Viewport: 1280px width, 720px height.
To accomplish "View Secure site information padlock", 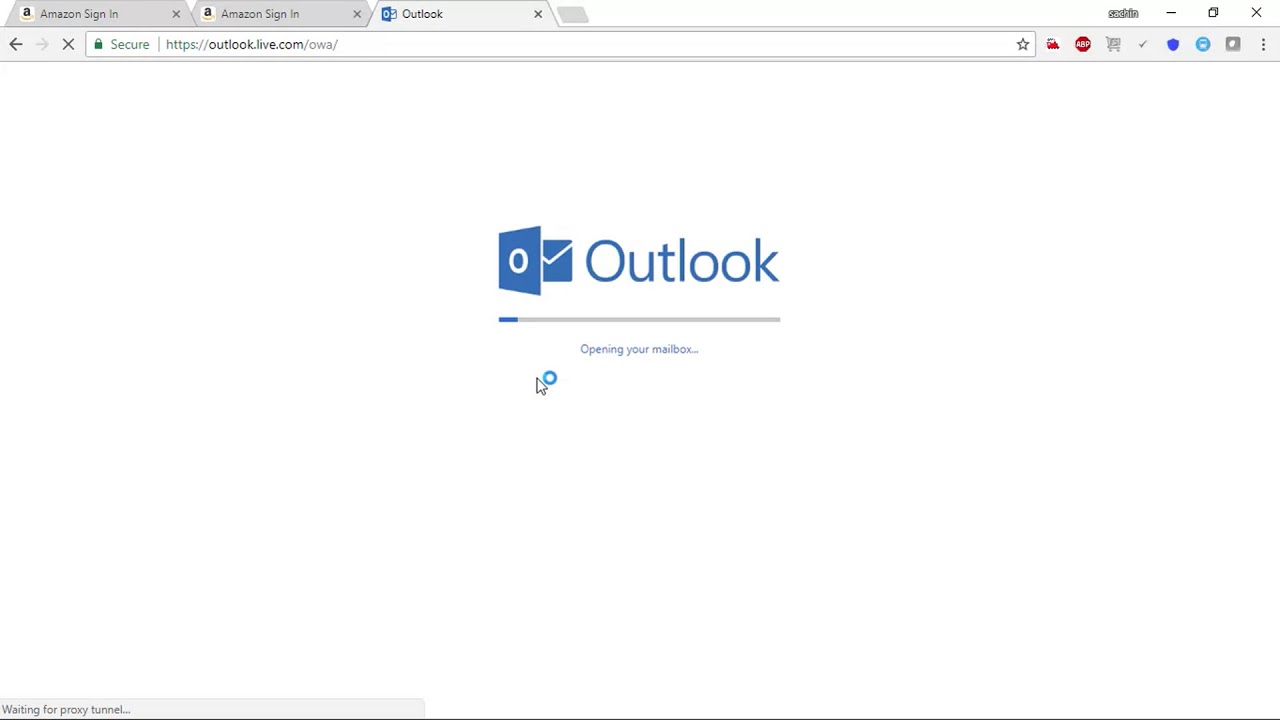I will 121,44.
